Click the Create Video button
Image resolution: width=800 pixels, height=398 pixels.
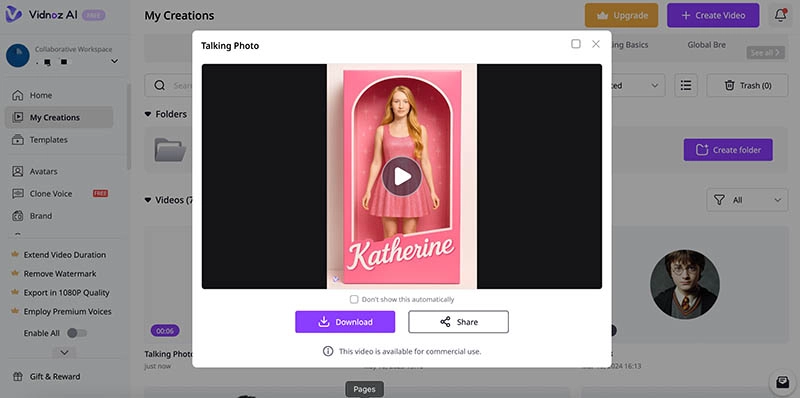(713, 15)
